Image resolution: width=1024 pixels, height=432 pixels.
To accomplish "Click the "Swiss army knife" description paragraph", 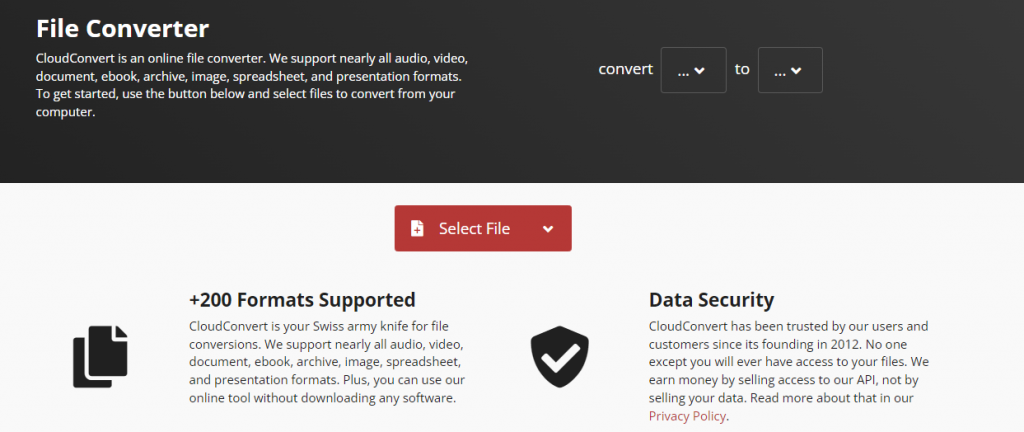I will [x=327, y=362].
